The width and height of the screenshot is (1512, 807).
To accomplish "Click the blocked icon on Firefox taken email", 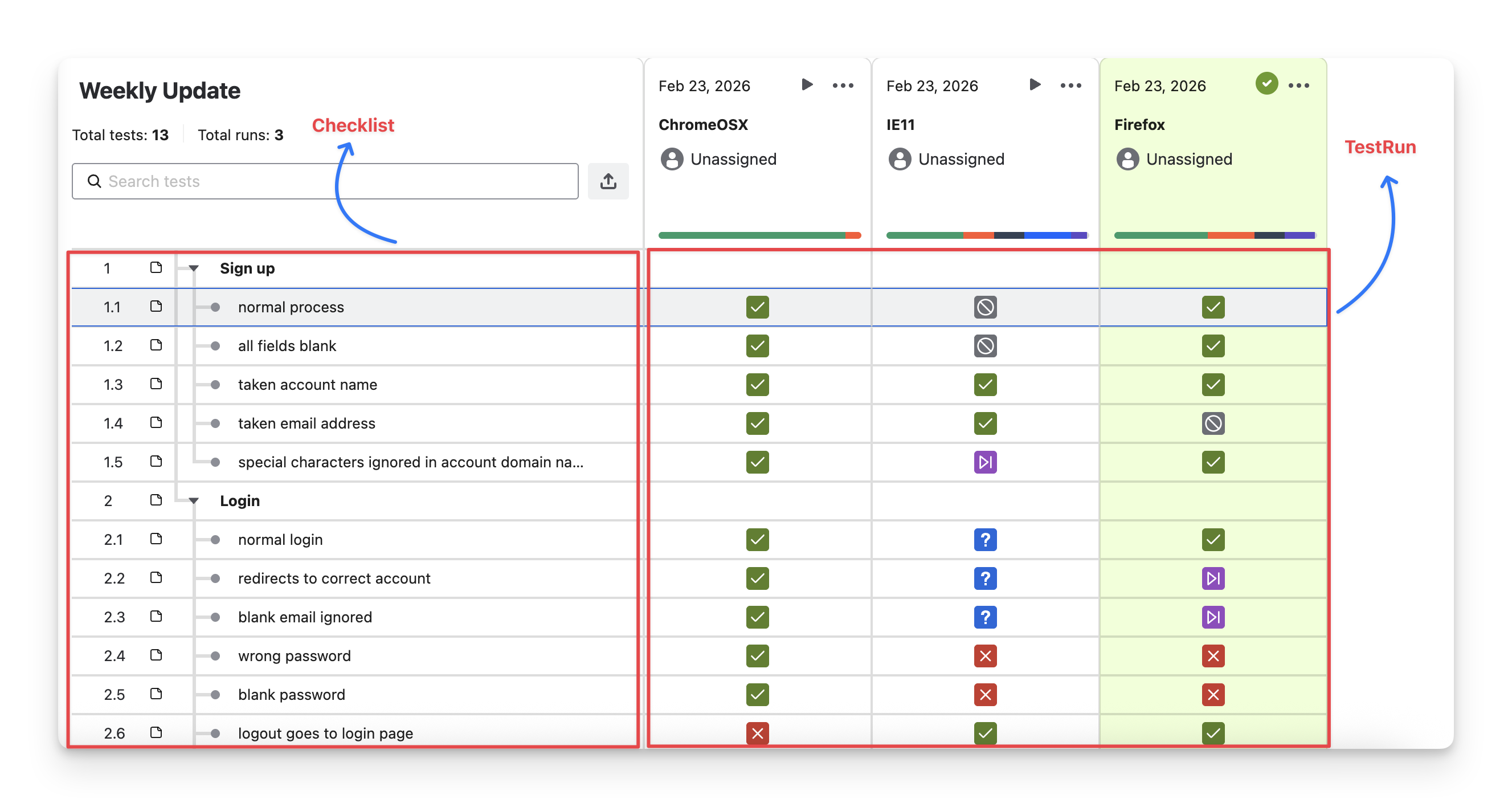I will (1213, 423).
